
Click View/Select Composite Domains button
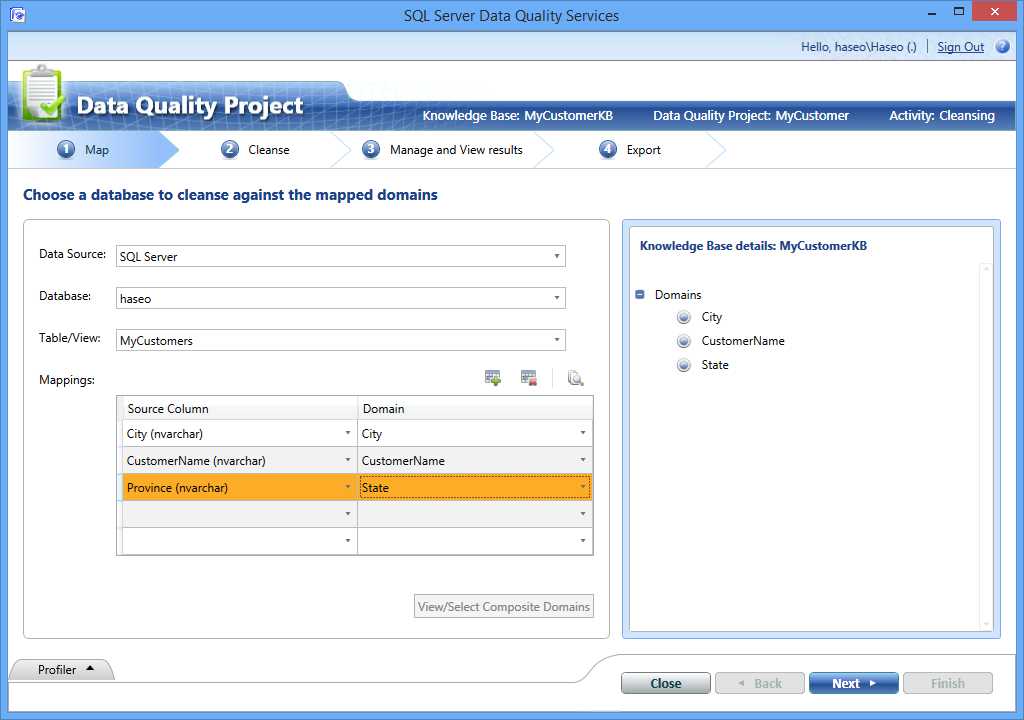tap(504, 606)
